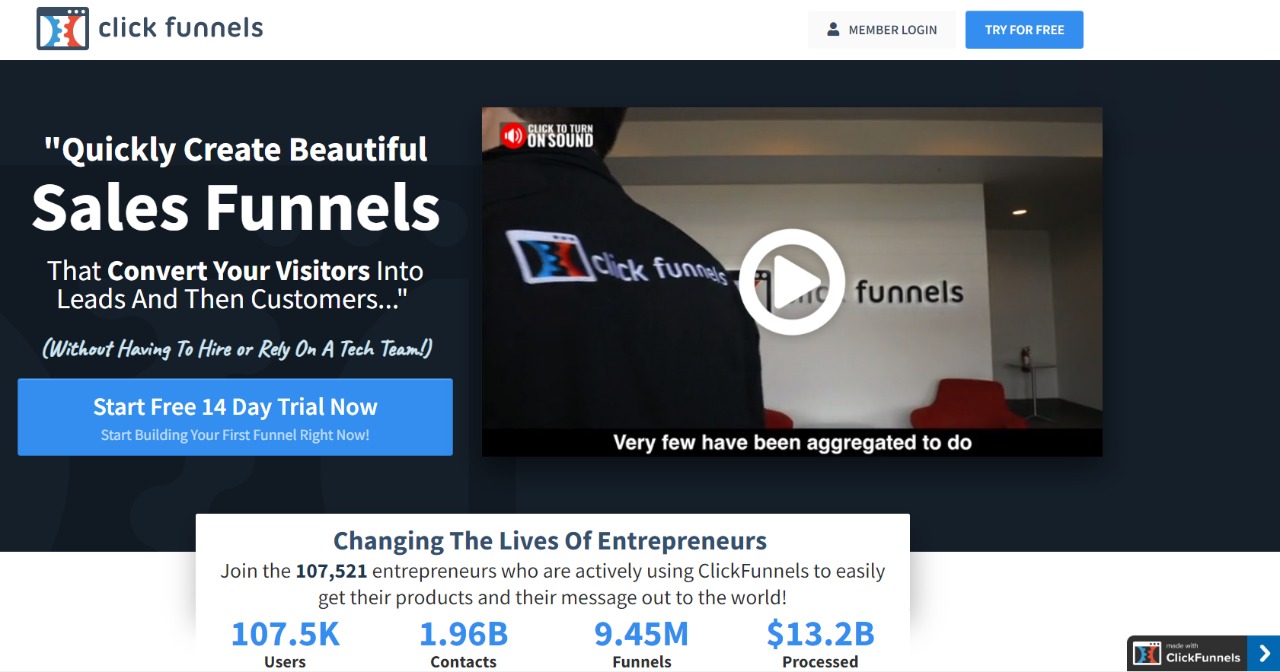1280x672 pixels.
Task: Click the click funnels wordmark in header
Action: (181, 28)
